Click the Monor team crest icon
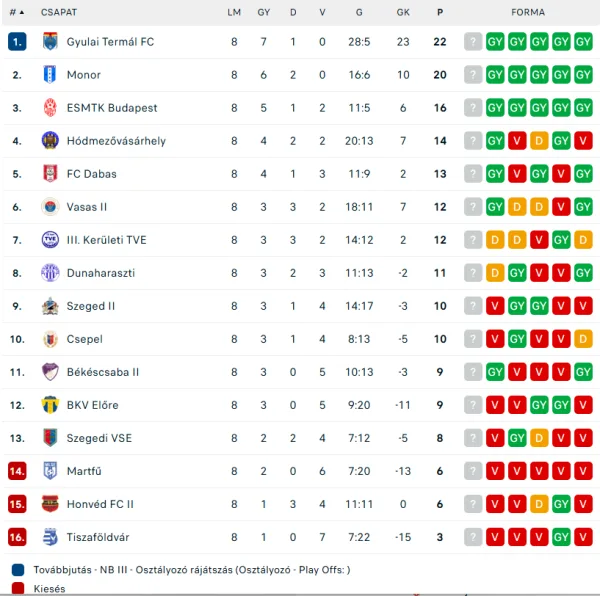Screen dimensions: 600x596 point(50,75)
